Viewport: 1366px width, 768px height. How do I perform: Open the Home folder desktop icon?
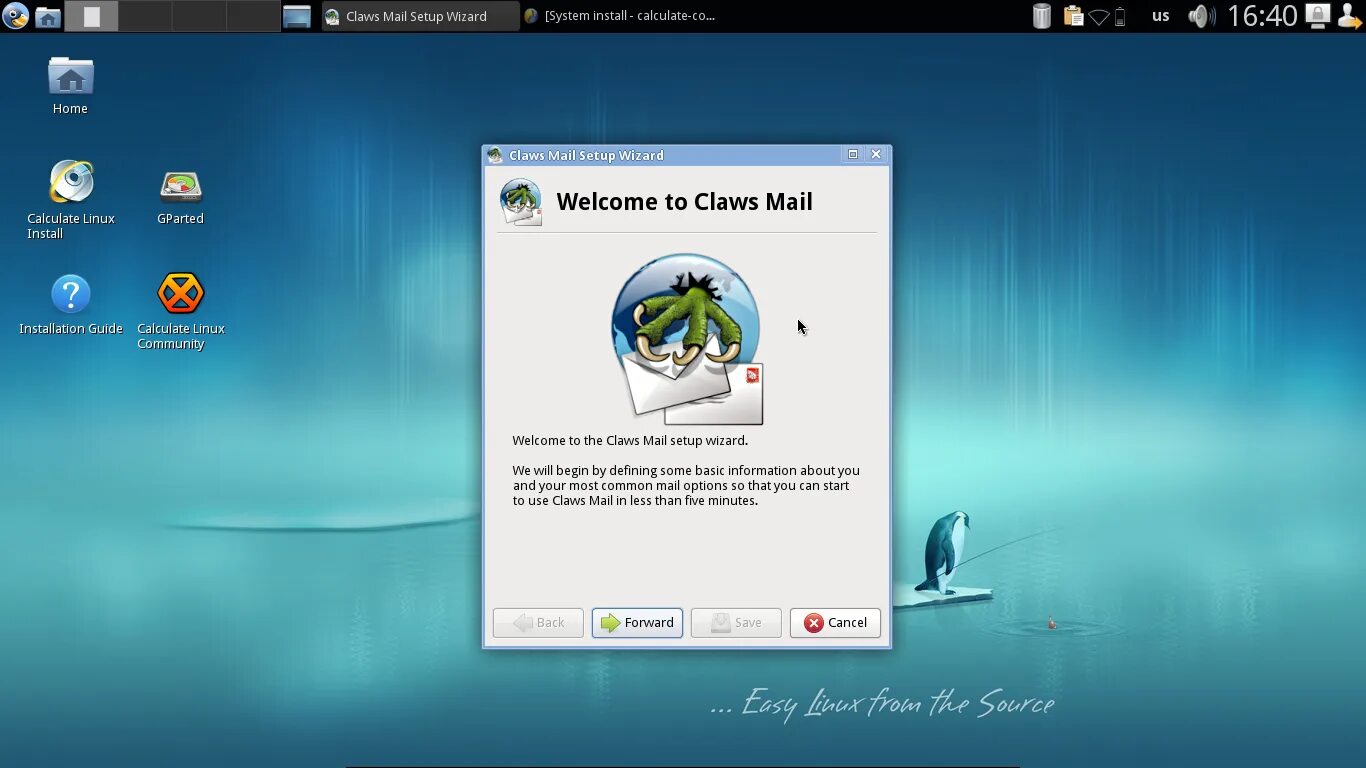tap(70, 86)
